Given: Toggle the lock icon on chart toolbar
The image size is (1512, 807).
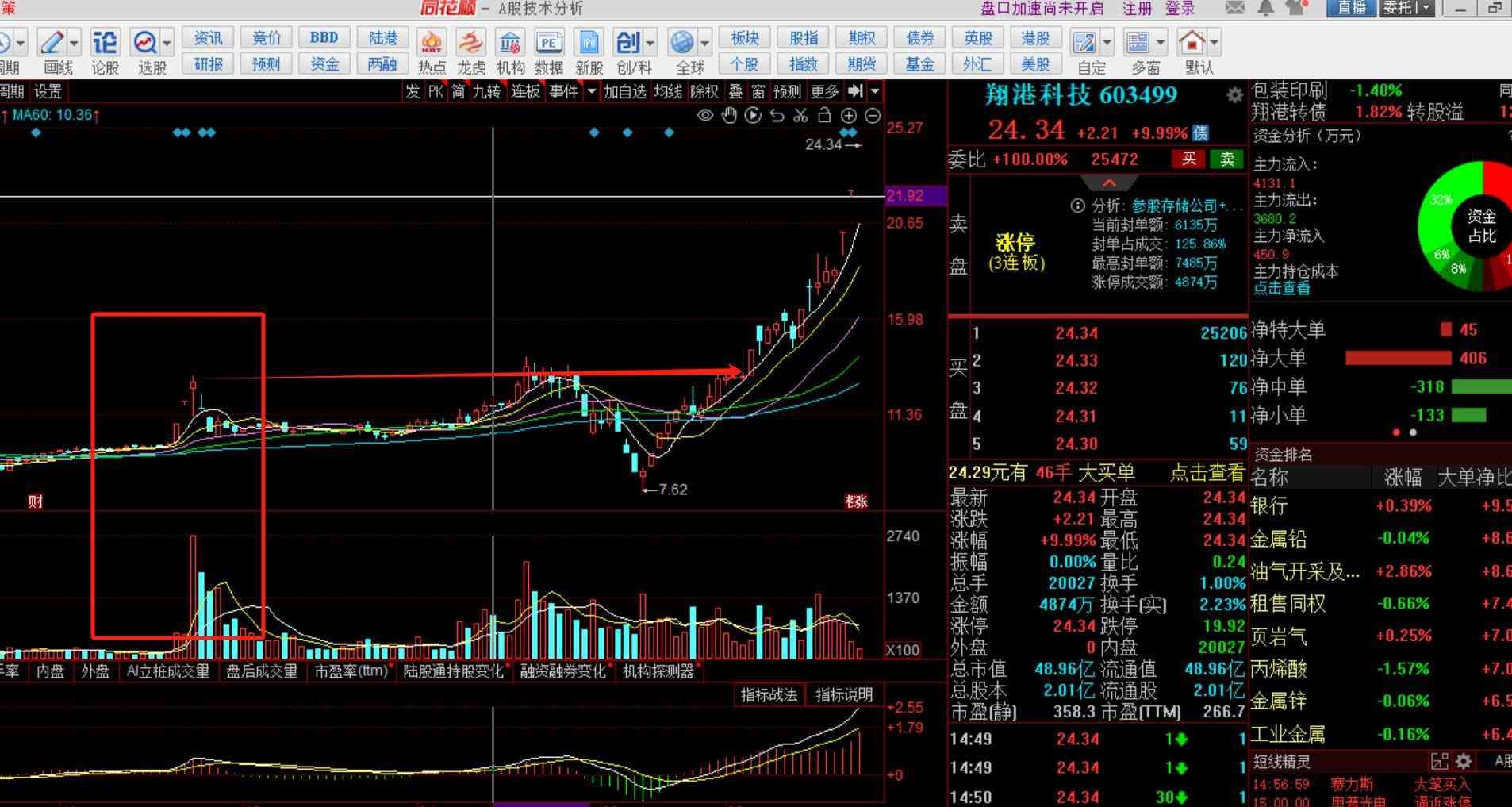Looking at the screenshot, I should [x=824, y=116].
